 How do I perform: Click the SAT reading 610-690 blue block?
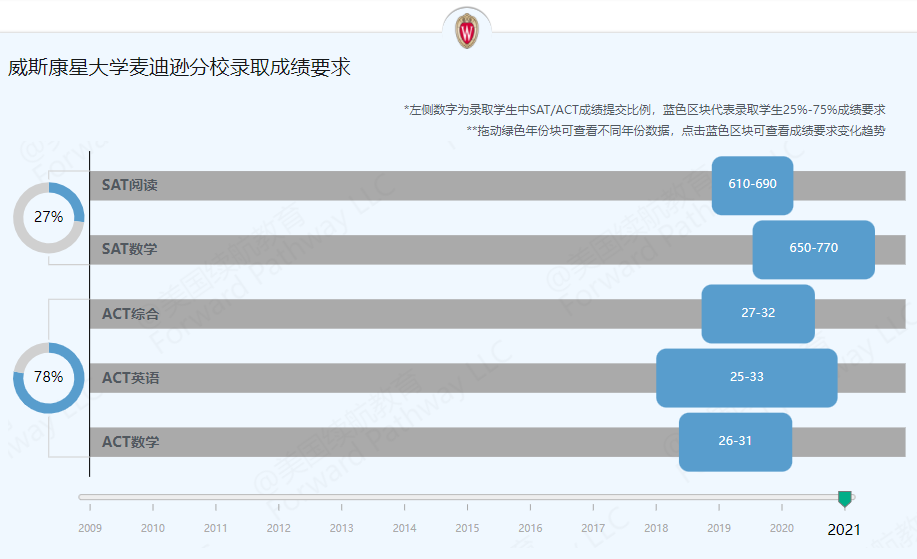(752, 185)
